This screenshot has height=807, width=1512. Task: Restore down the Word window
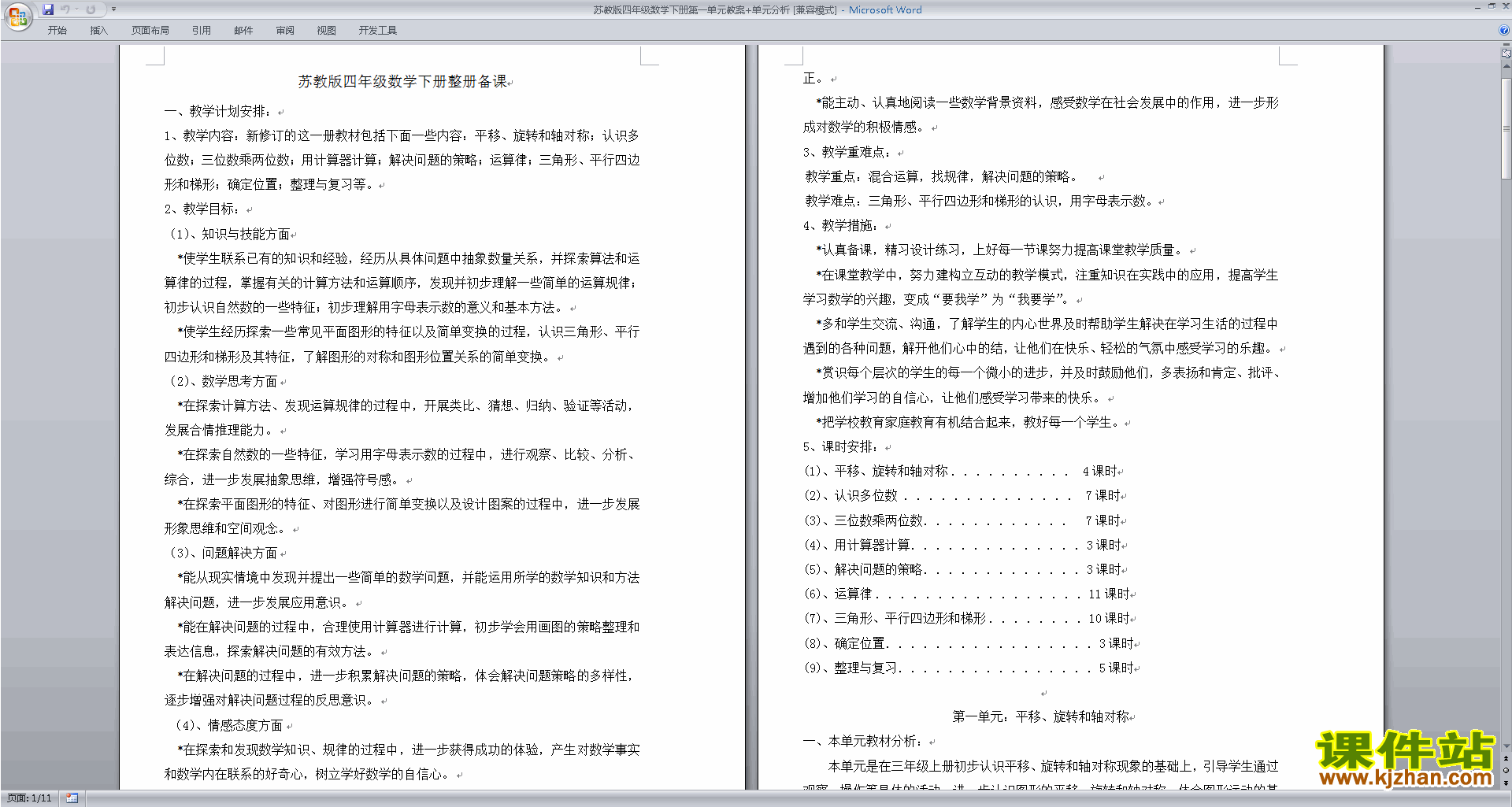click(x=1492, y=6)
